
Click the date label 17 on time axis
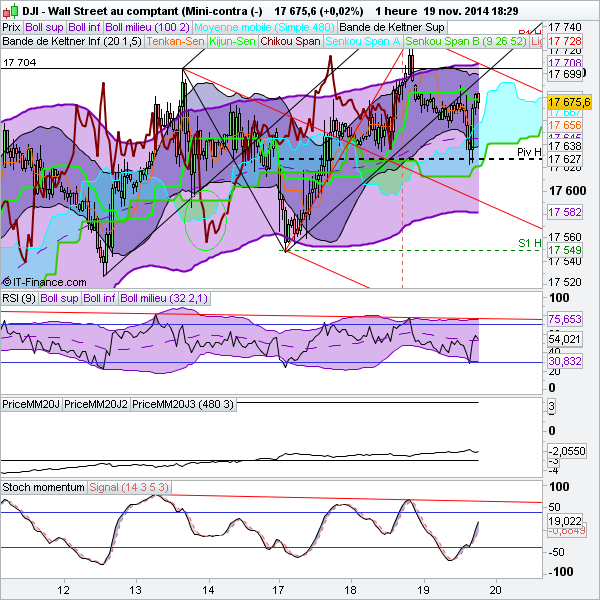279,590
